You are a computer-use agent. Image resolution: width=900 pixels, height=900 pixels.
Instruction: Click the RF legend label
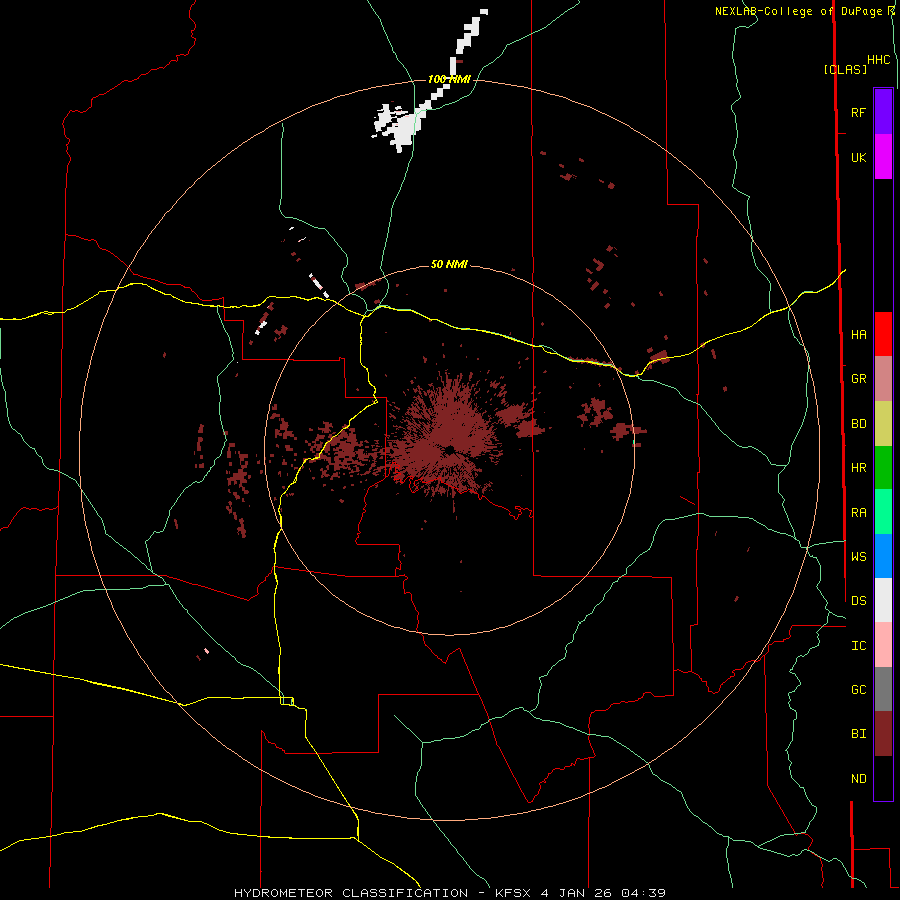[858, 112]
